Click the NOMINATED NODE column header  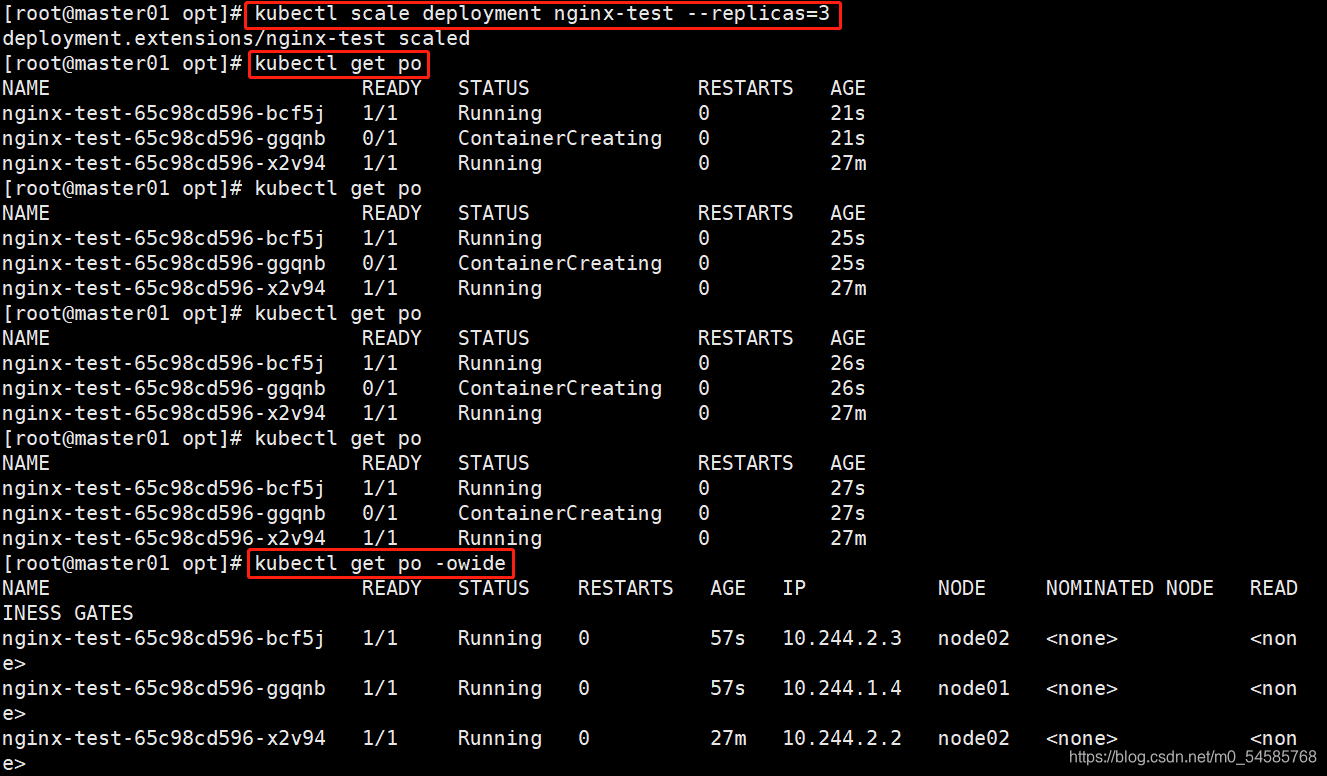click(x=1130, y=588)
